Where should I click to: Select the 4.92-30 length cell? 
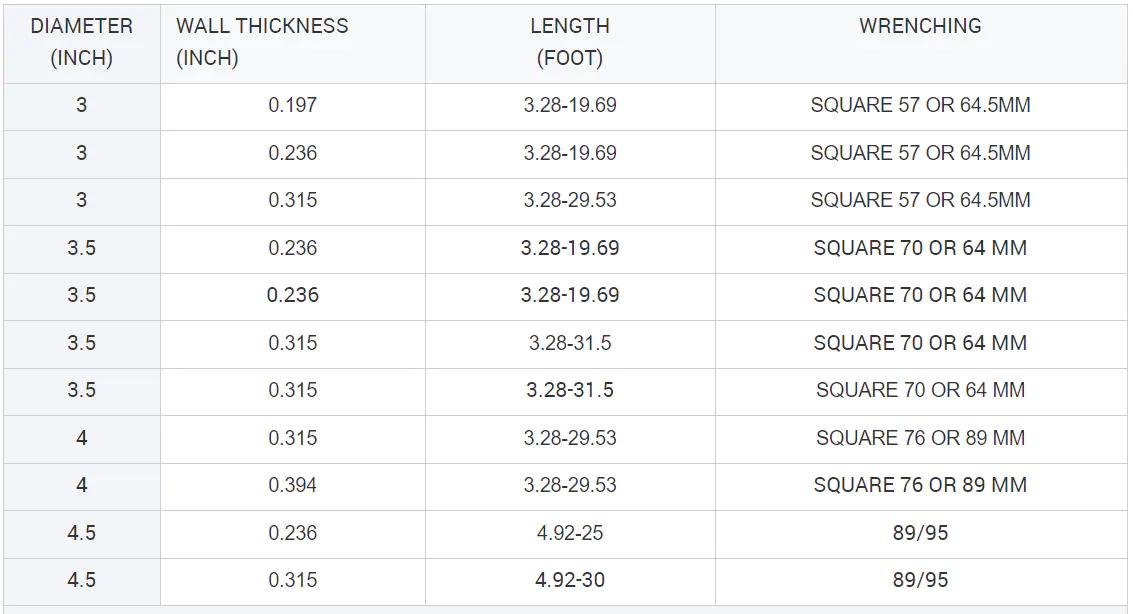coord(570,580)
